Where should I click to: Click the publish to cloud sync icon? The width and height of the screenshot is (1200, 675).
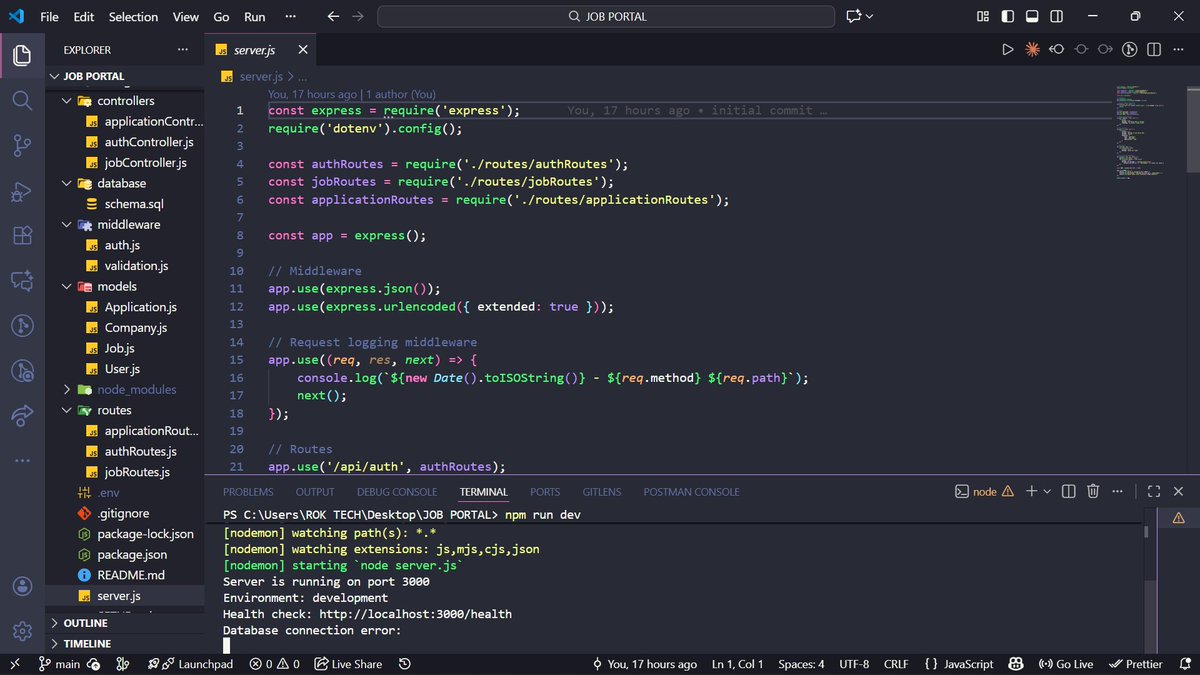point(94,664)
